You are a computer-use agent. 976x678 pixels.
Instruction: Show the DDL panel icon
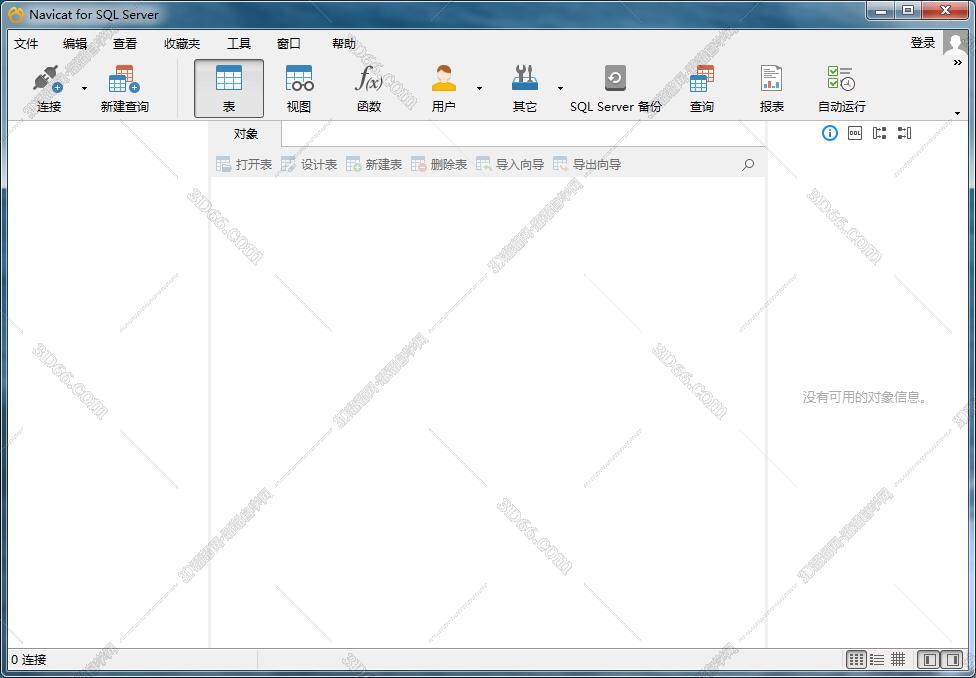coord(855,133)
